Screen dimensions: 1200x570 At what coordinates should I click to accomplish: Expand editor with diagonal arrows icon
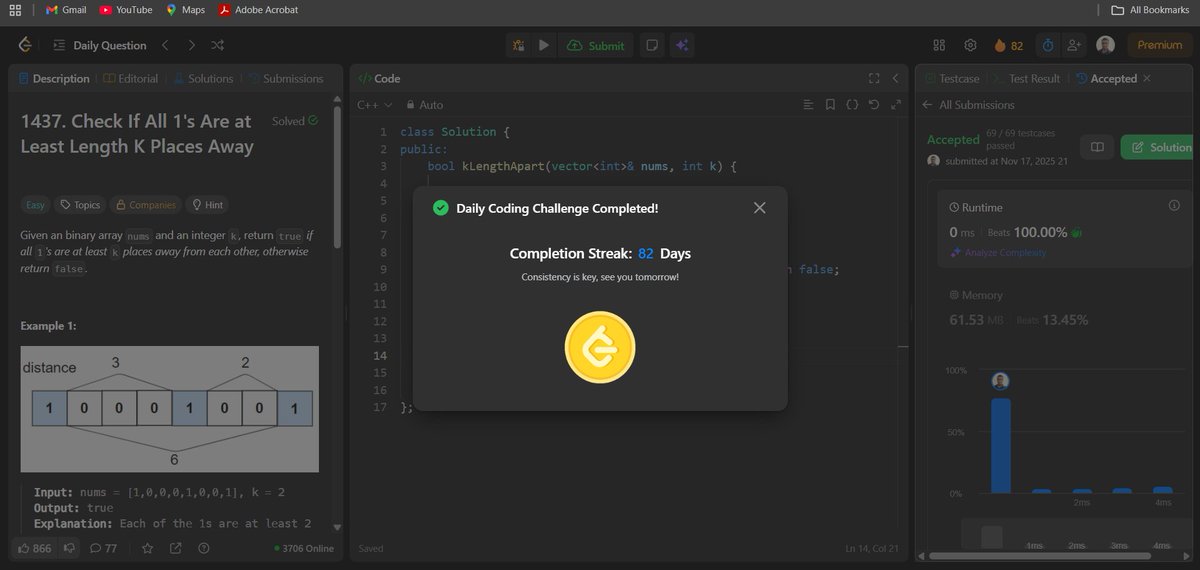pyautogui.click(x=895, y=104)
